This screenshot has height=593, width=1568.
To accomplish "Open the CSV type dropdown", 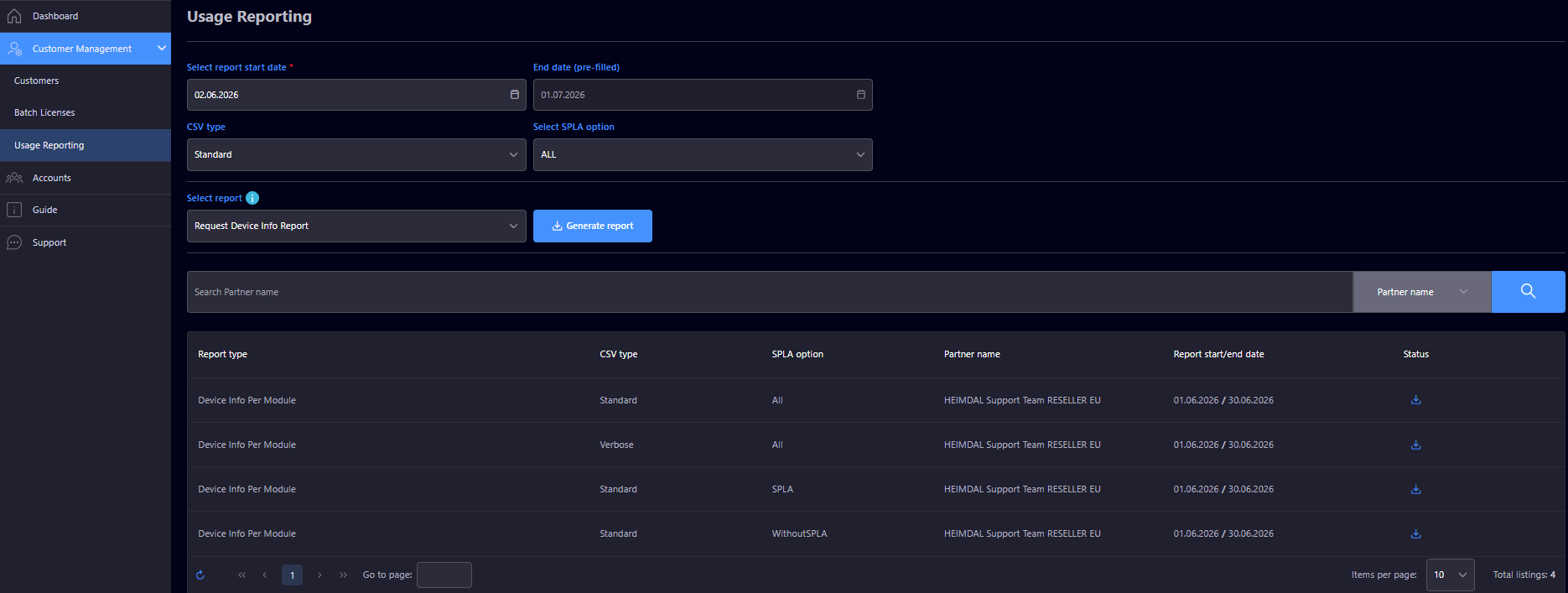I will (x=356, y=154).
